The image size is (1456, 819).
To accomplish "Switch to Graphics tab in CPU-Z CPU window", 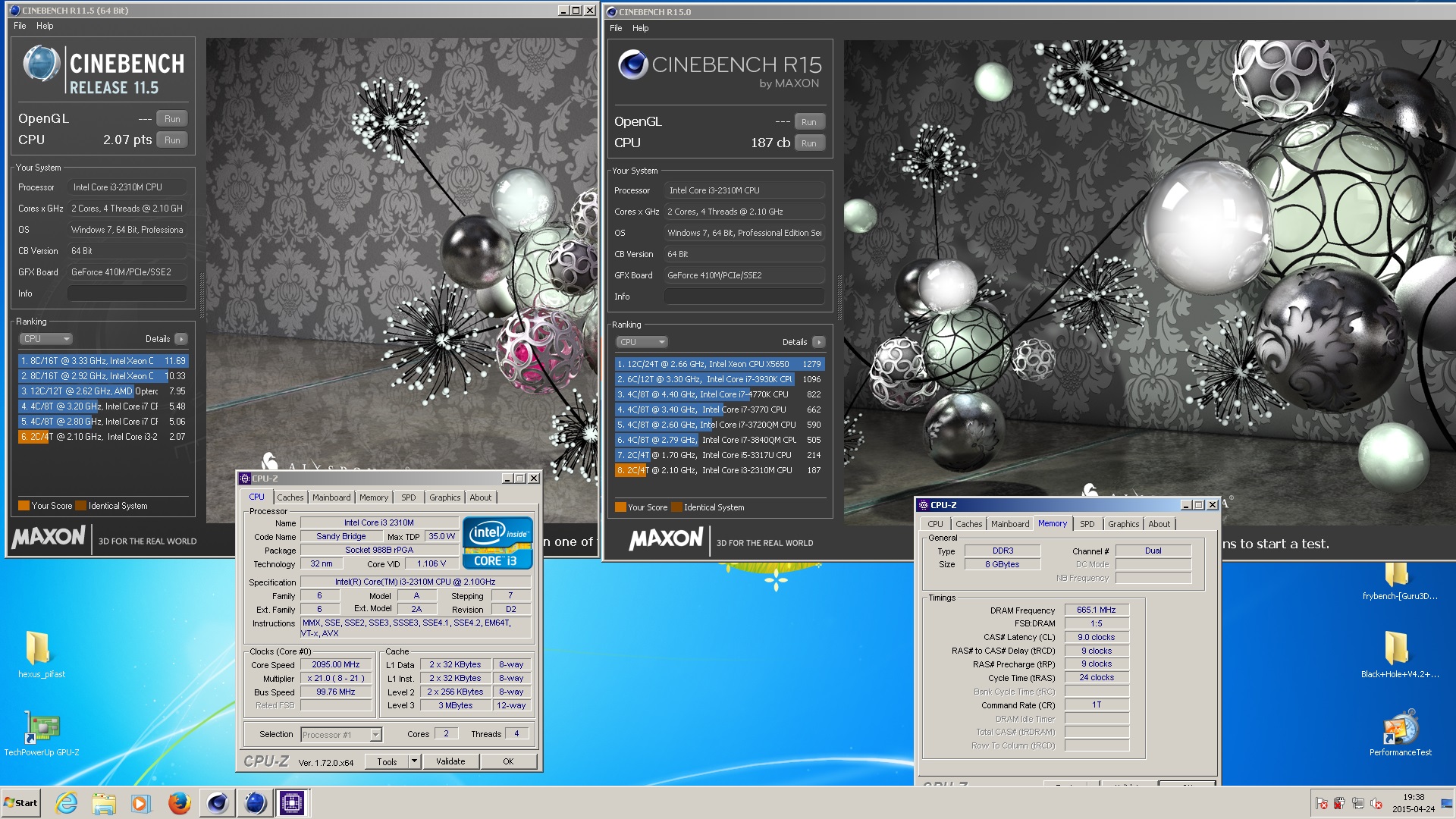I will tap(444, 497).
